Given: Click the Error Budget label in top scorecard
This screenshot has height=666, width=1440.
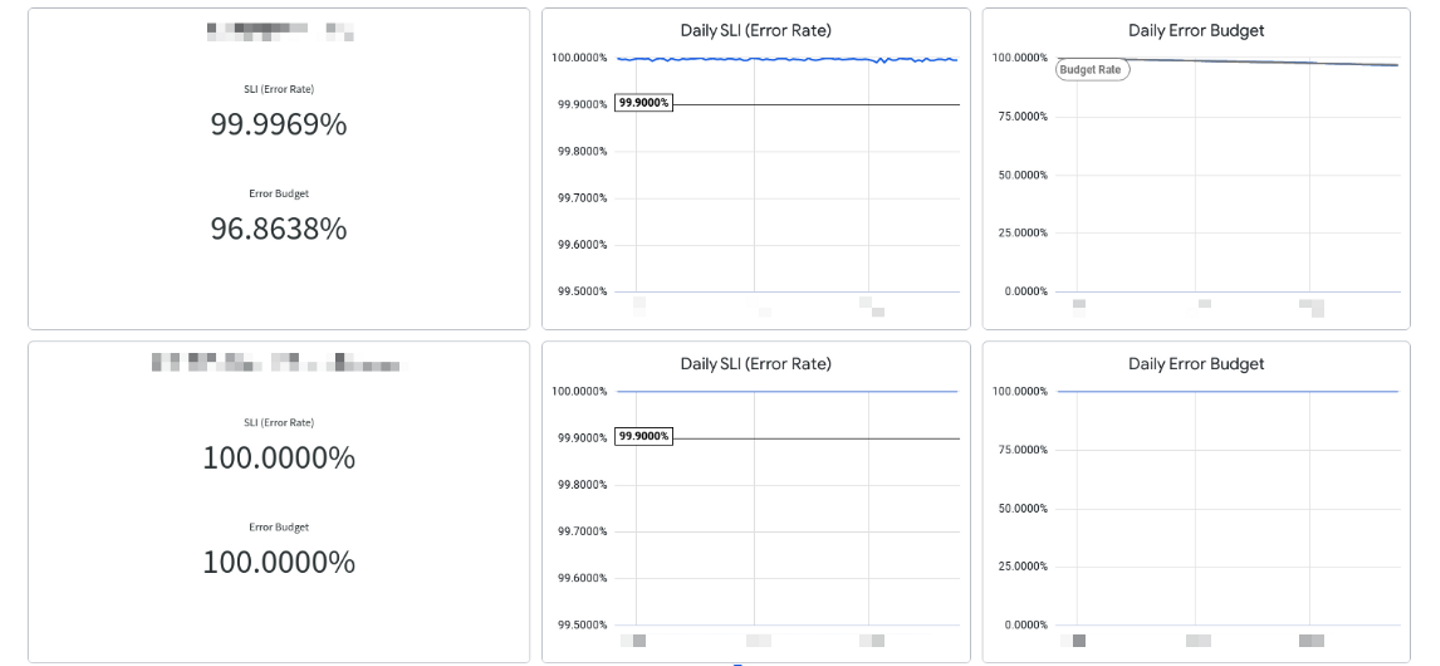Looking at the screenshot, I should point(278,194).
